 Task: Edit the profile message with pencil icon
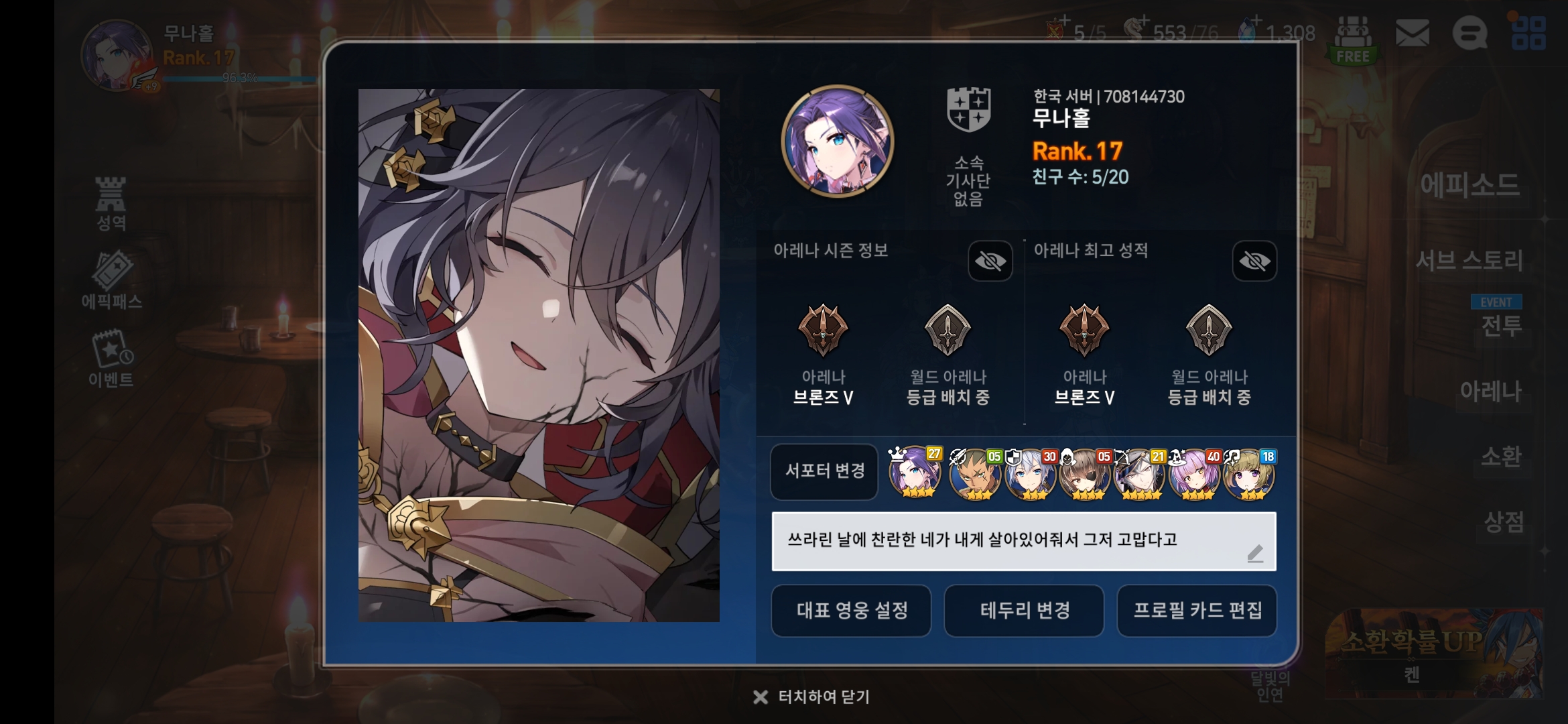click(1254, 554)
